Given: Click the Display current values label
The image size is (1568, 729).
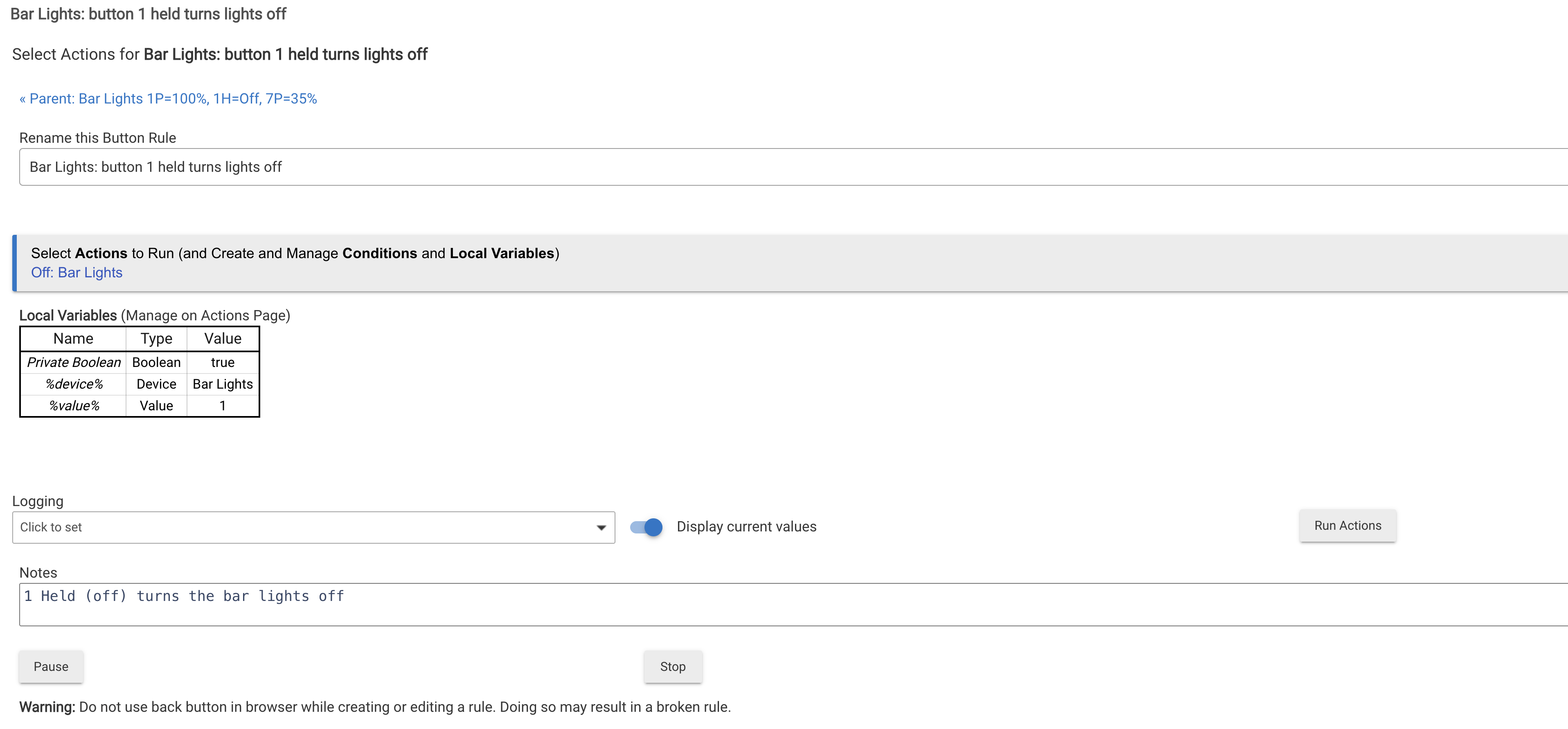Looking at the screenshot, I should point(746,526).
